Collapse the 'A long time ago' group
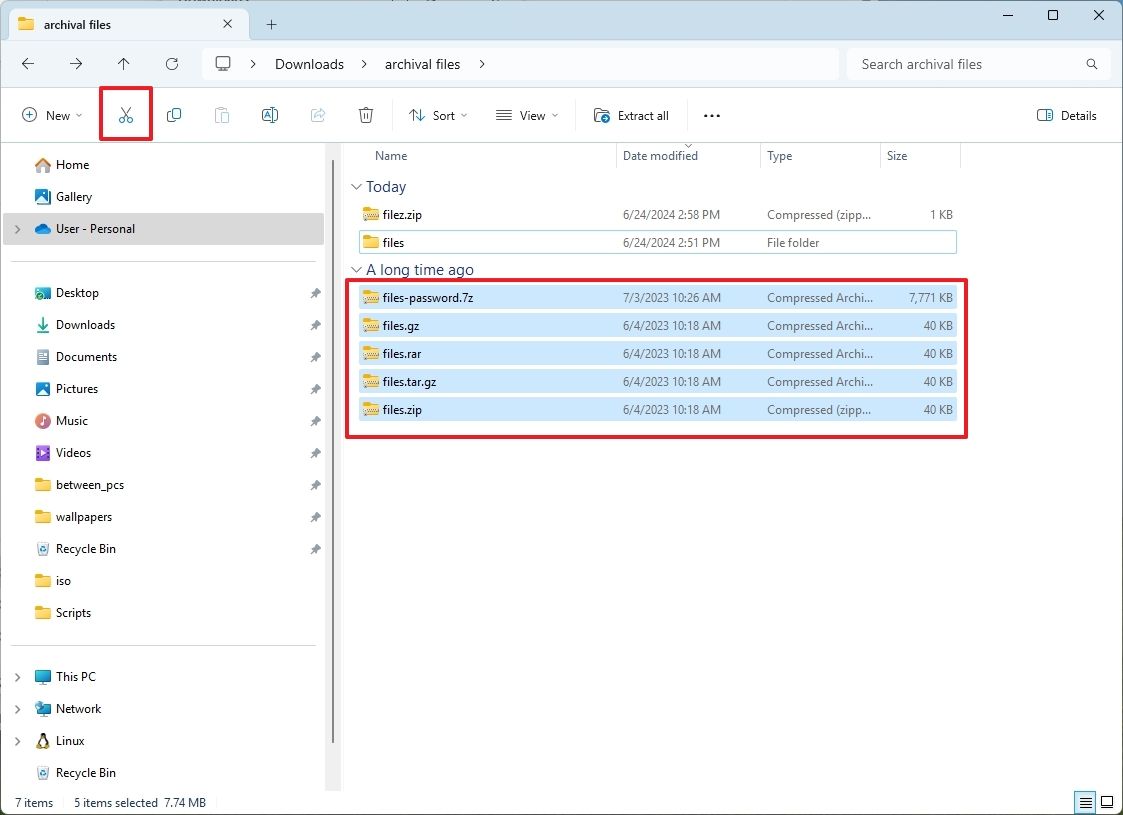 coord(357,269)
